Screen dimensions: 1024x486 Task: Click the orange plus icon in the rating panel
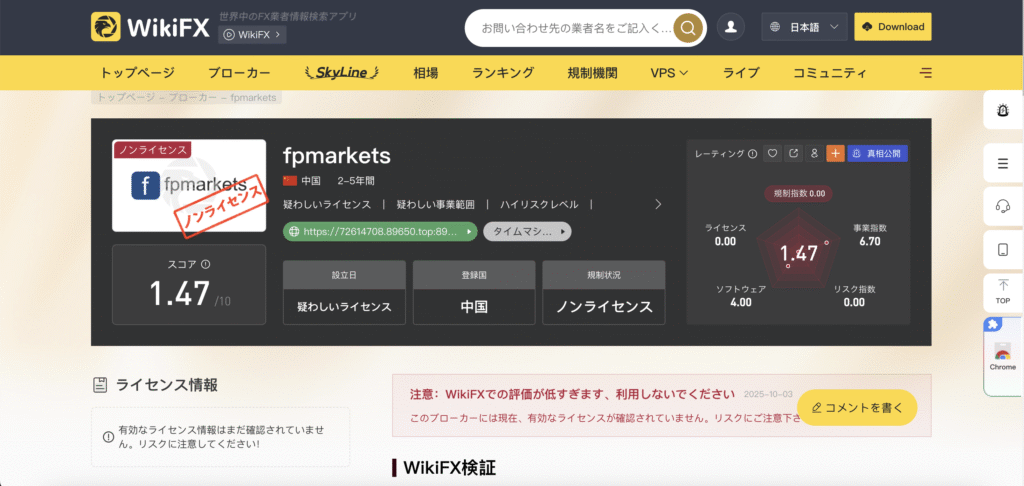pyautogui.click(x=835, y=154)
